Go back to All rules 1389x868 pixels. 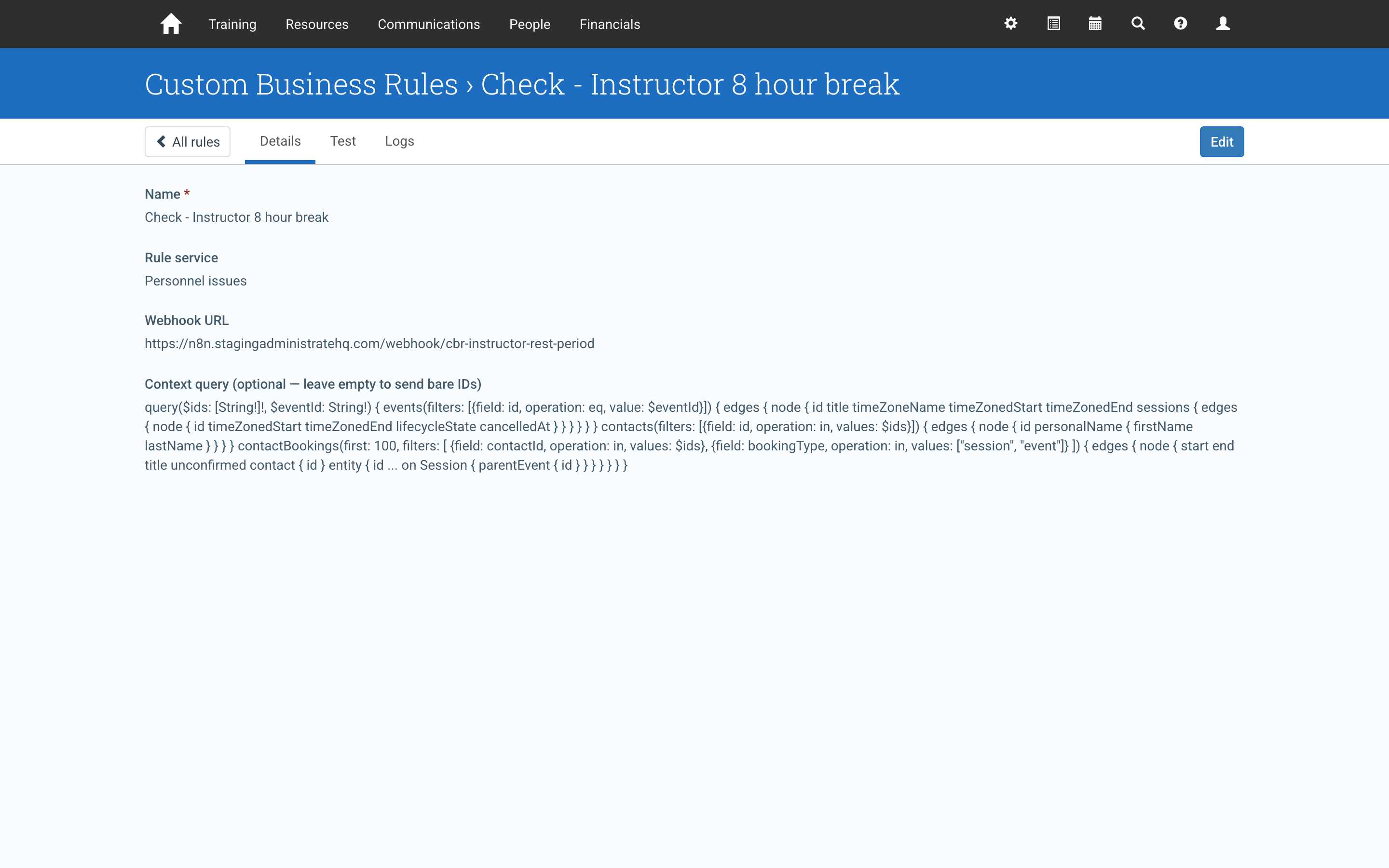tap(188, 142)
